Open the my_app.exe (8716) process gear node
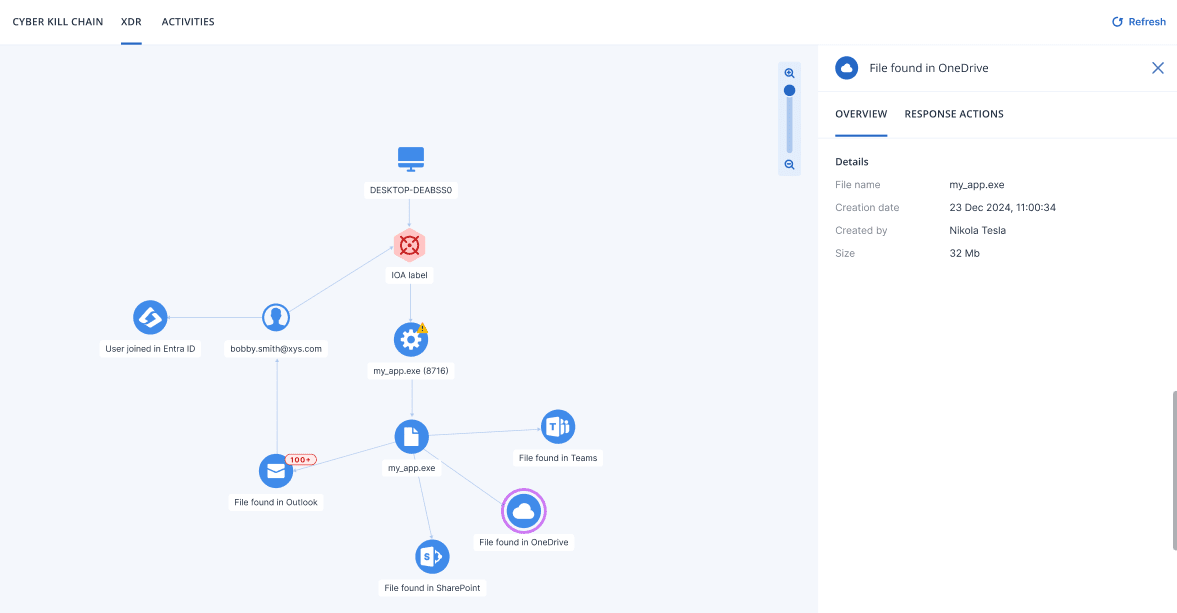This screenshot has width=1177, height=613. (x=410, y=340)
